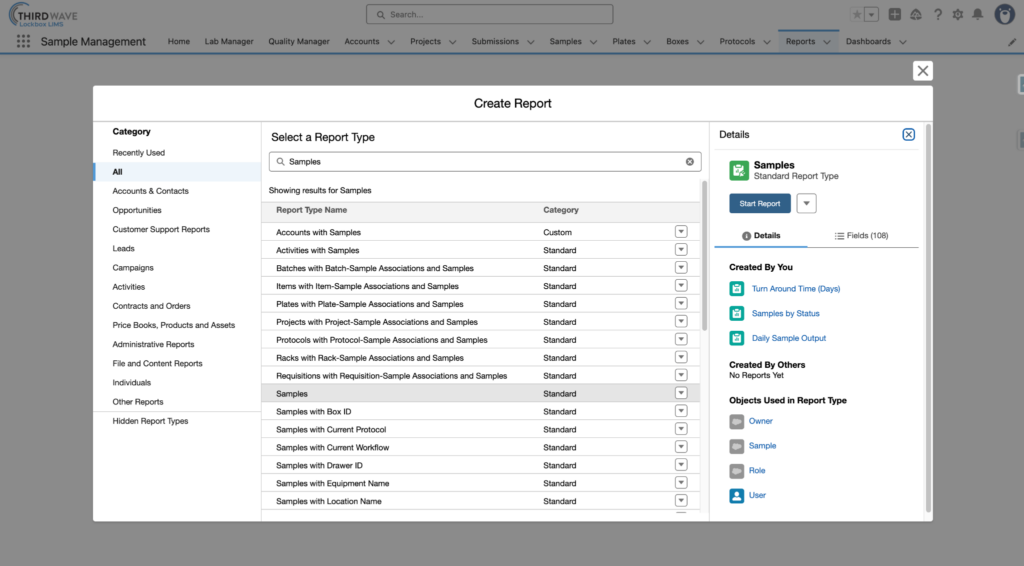
Task: Open the Global Actions plus icon
Action: click(895, 14)
